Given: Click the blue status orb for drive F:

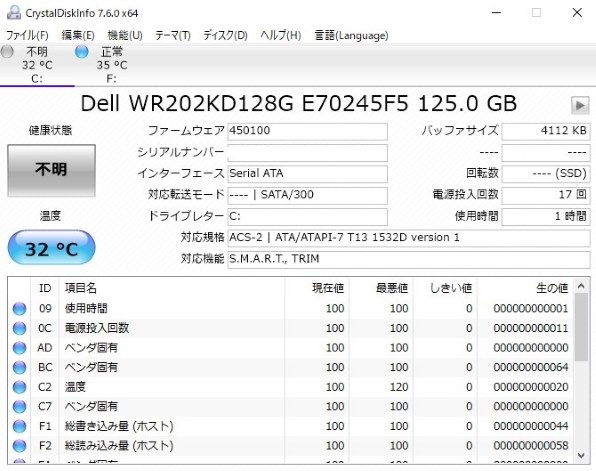Looking at the screenshot, I should [x=82, y=52].
